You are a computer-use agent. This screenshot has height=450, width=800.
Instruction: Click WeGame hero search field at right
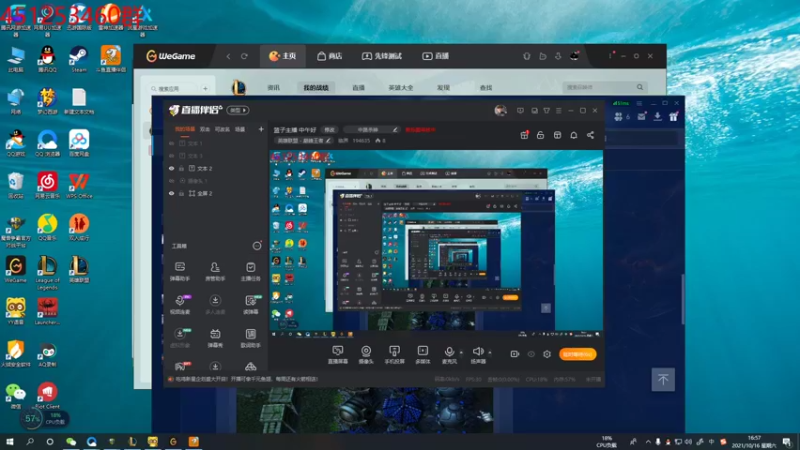coord(604,87)
